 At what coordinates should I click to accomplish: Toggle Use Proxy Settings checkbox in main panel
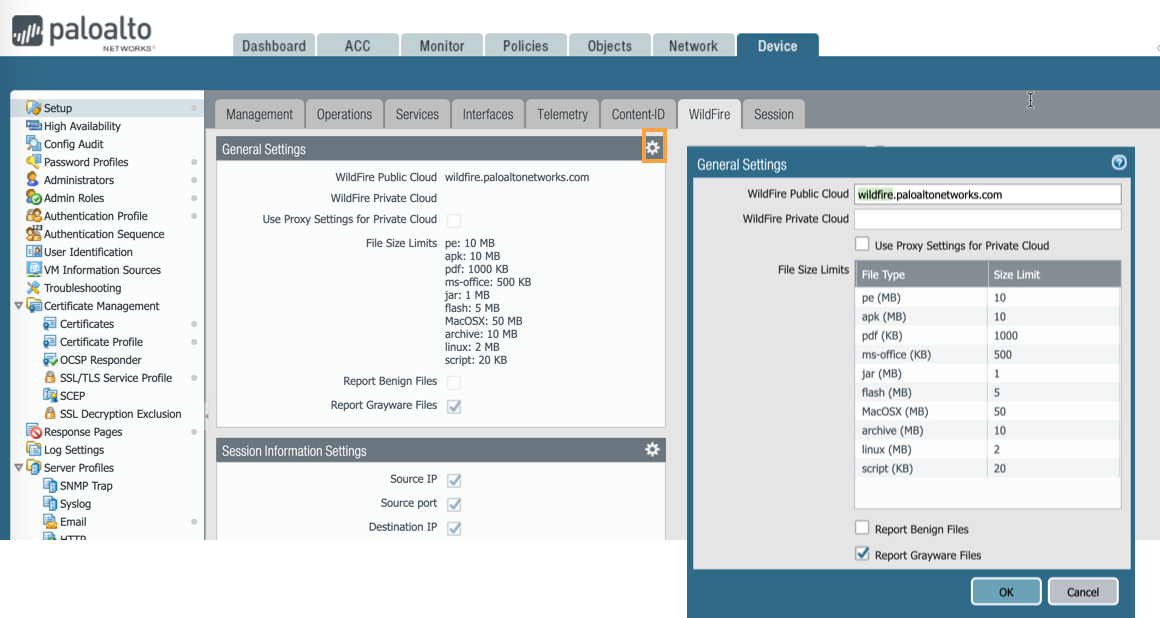[x=454, y=221]
